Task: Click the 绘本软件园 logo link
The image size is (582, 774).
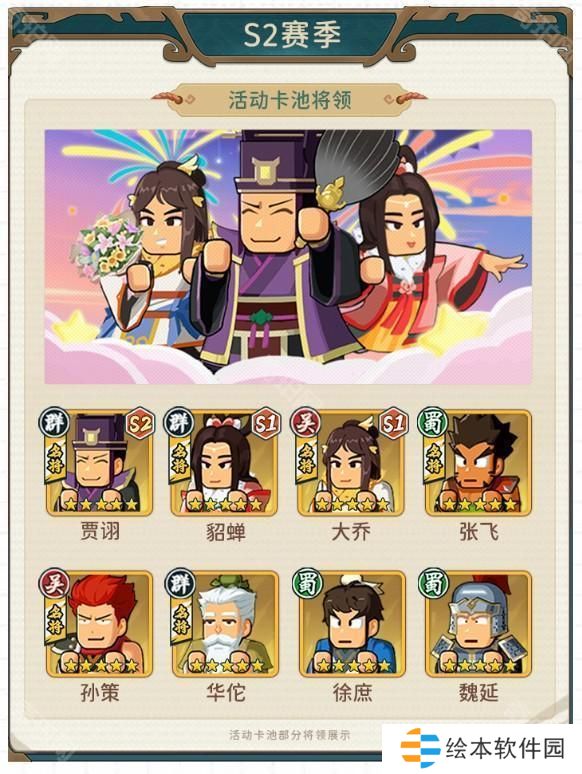Action: 482,747
